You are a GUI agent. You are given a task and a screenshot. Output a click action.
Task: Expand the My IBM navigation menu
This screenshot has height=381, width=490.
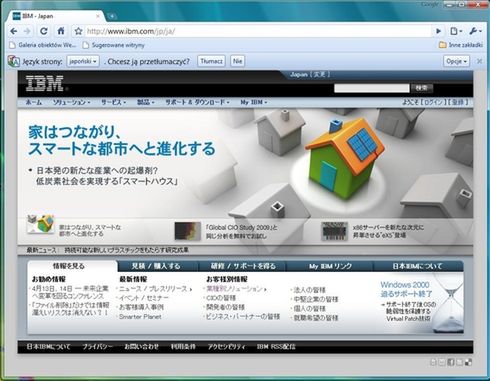(254, 102)
